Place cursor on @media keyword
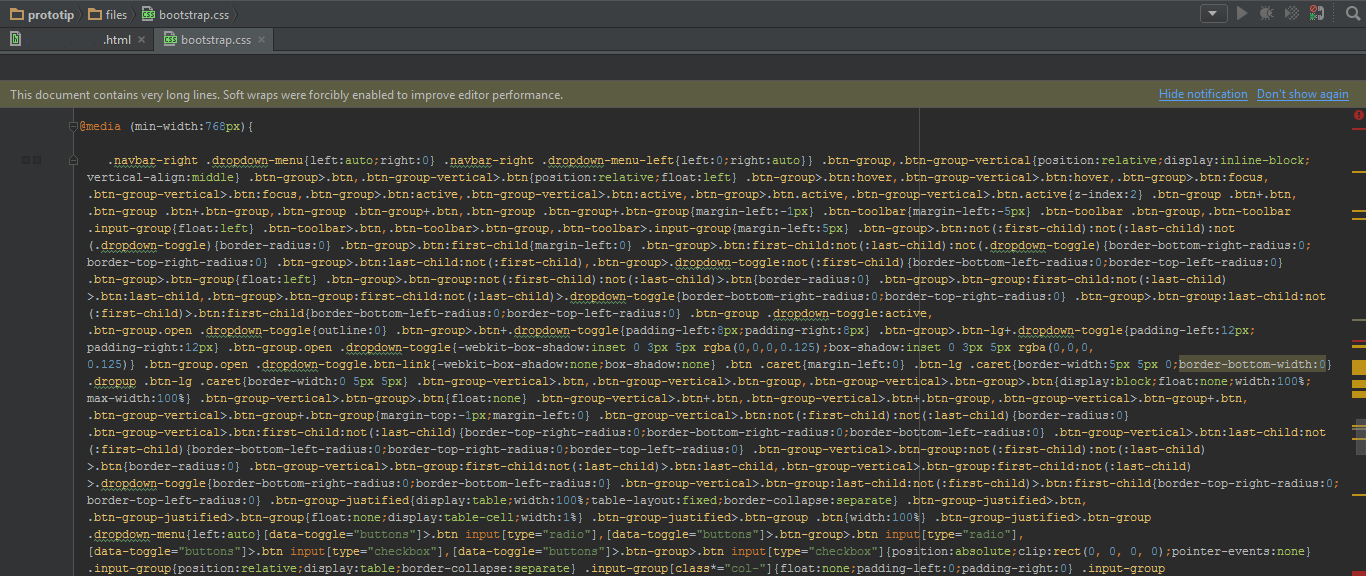 coord(100,127)
